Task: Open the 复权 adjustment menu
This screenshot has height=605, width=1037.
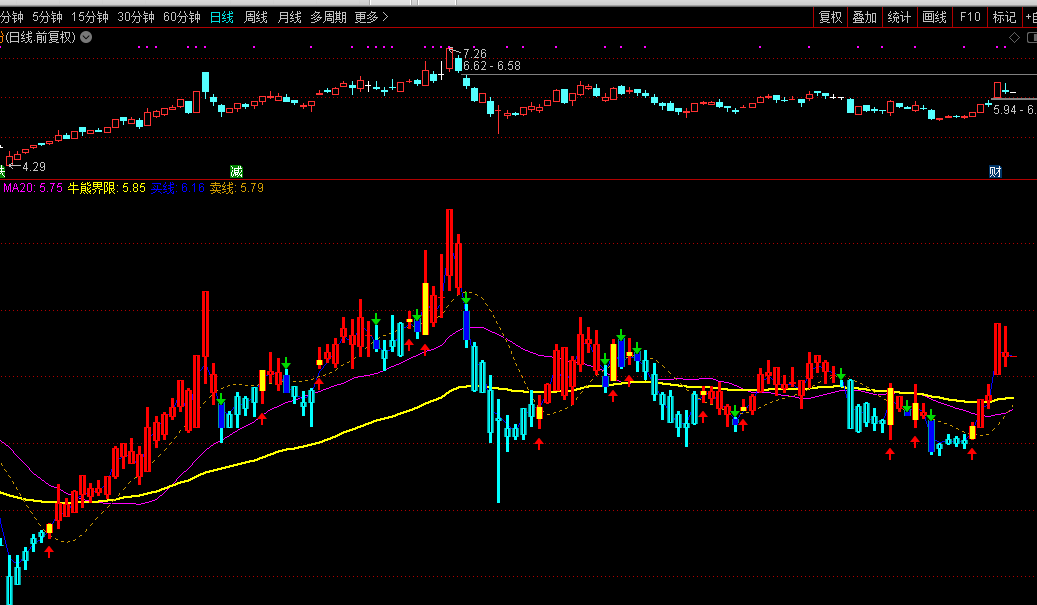Action: point(830,17)
